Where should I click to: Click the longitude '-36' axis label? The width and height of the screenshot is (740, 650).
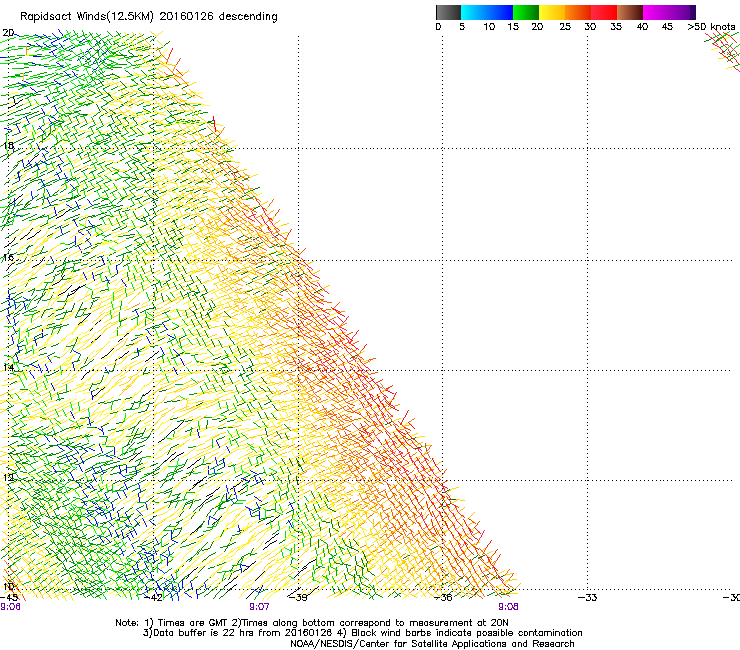(x=443, y=598)
